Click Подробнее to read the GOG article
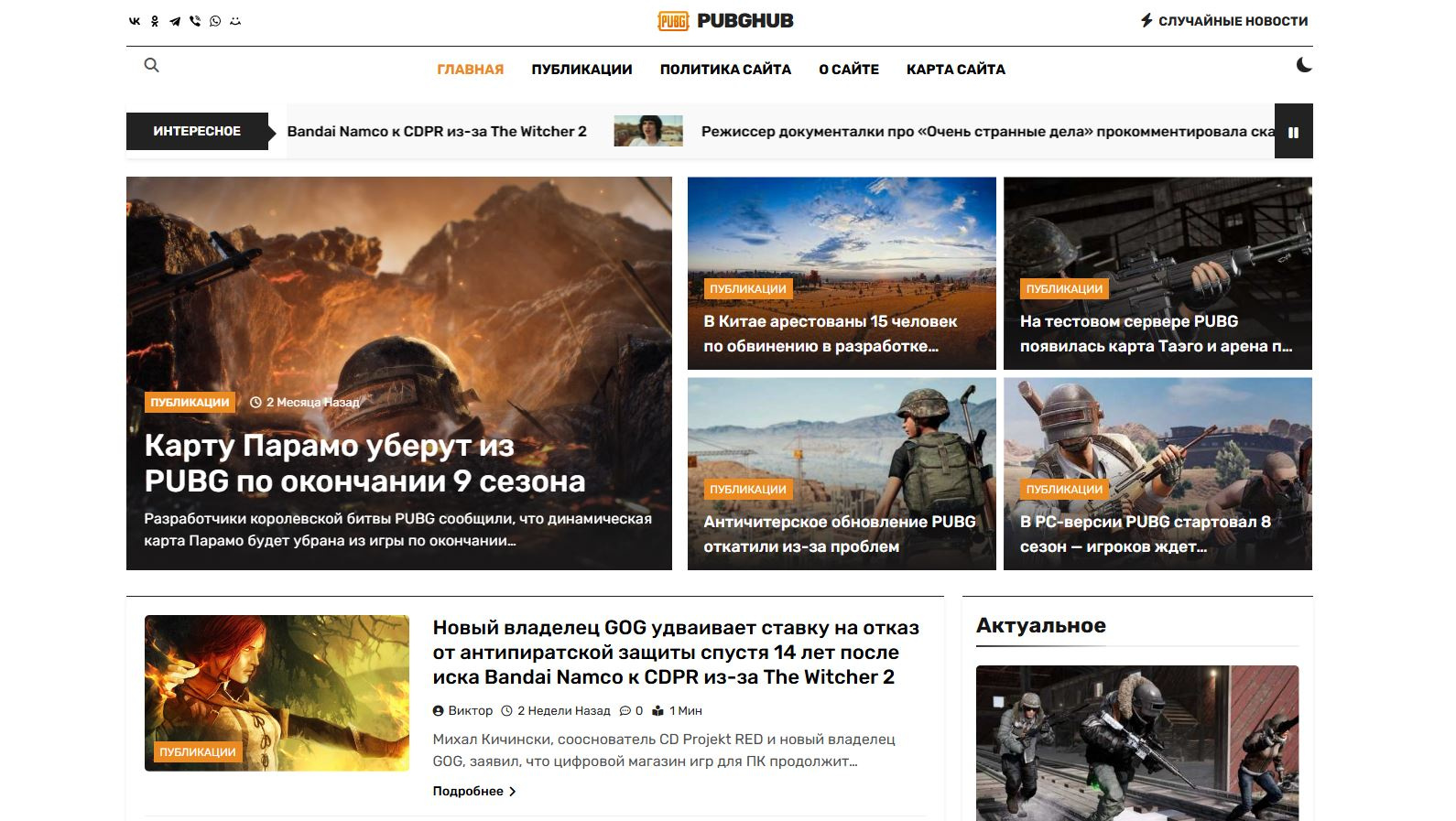The image size is (1456, 821). (x=474, y=792)
